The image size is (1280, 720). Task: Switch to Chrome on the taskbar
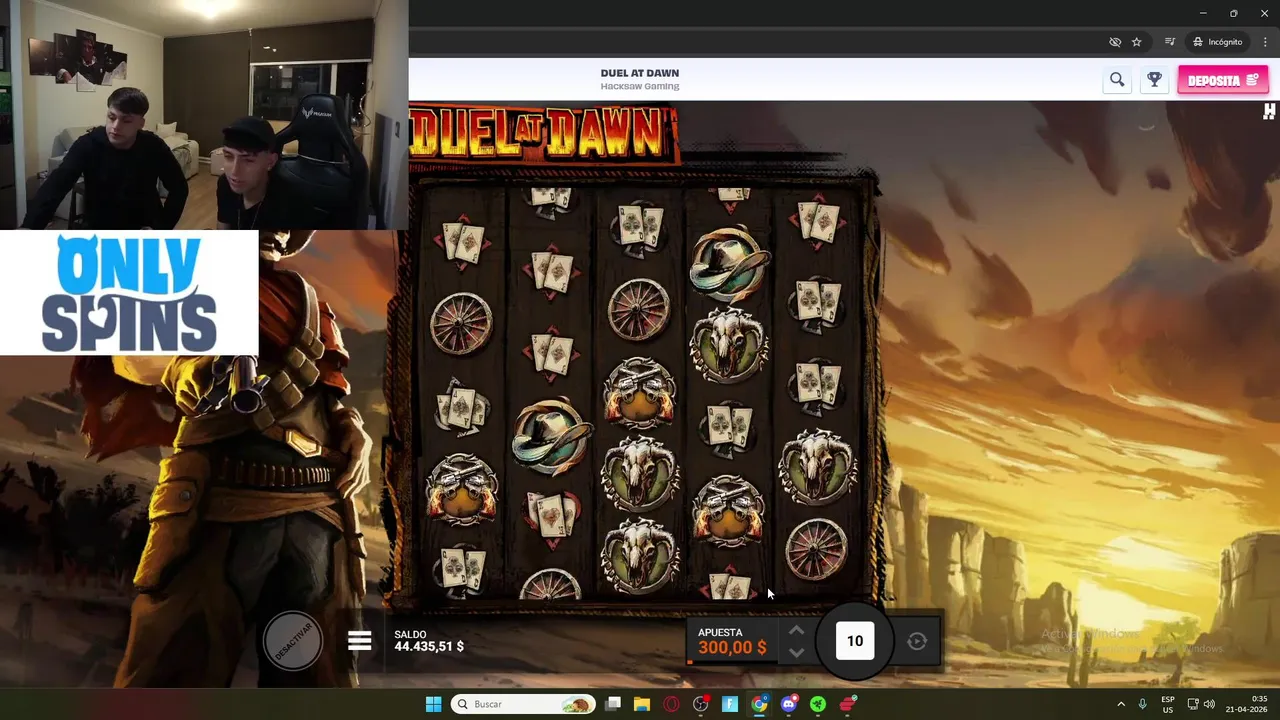760,704
